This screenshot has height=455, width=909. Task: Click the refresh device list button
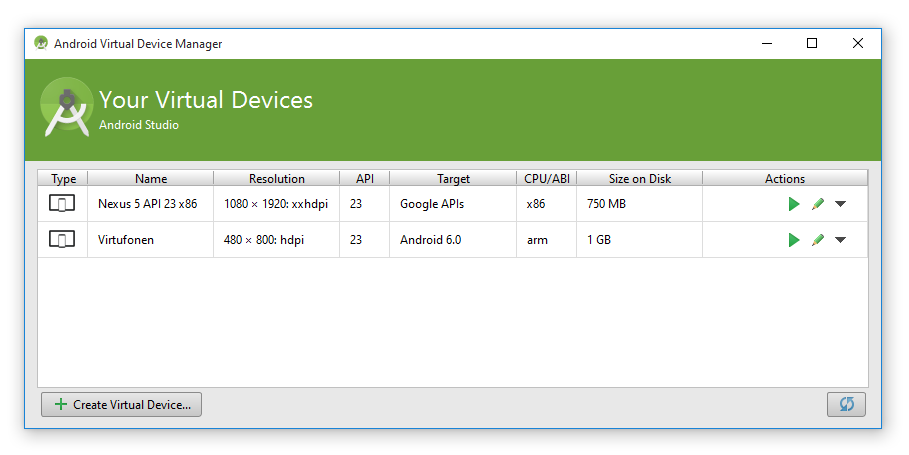(x=846, y=404)
